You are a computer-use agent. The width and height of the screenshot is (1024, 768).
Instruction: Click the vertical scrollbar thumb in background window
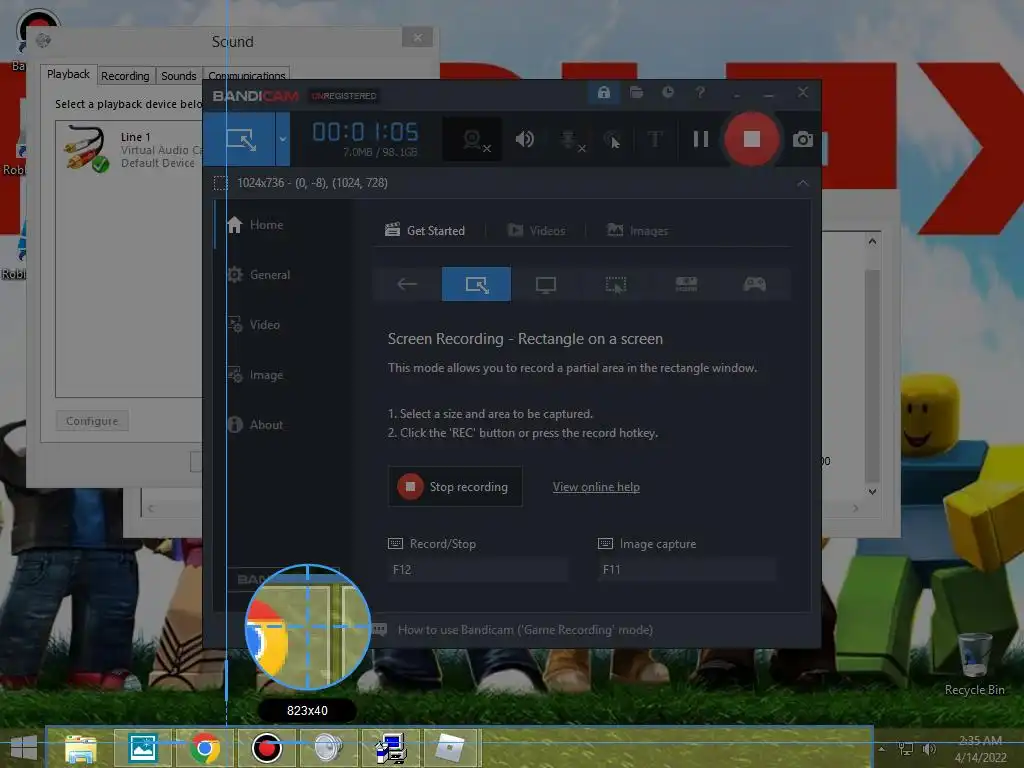[x=872, y=376]
